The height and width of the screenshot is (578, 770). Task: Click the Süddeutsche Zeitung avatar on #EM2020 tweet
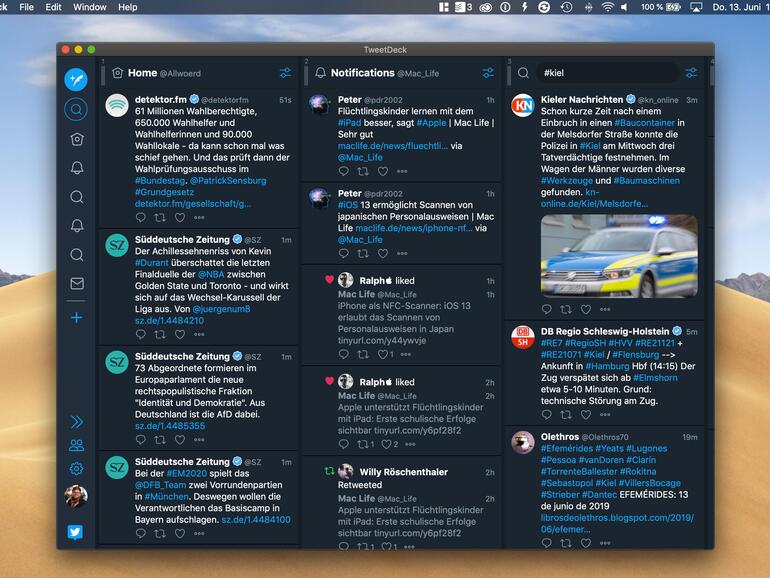coord(117,468)
